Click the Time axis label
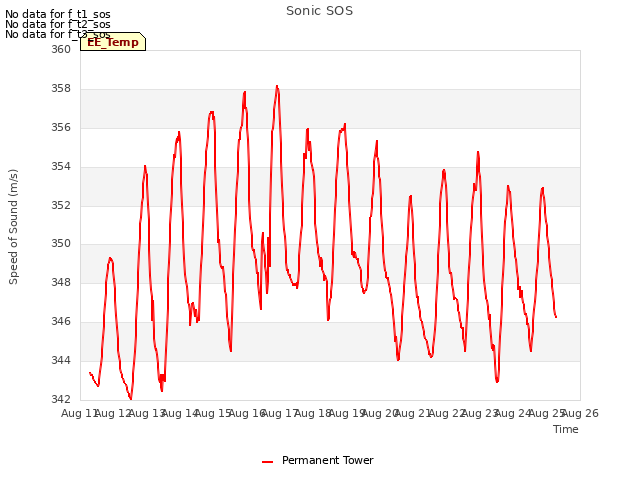The height and width of the screenshot is (480, 640). tap(565, 429)
